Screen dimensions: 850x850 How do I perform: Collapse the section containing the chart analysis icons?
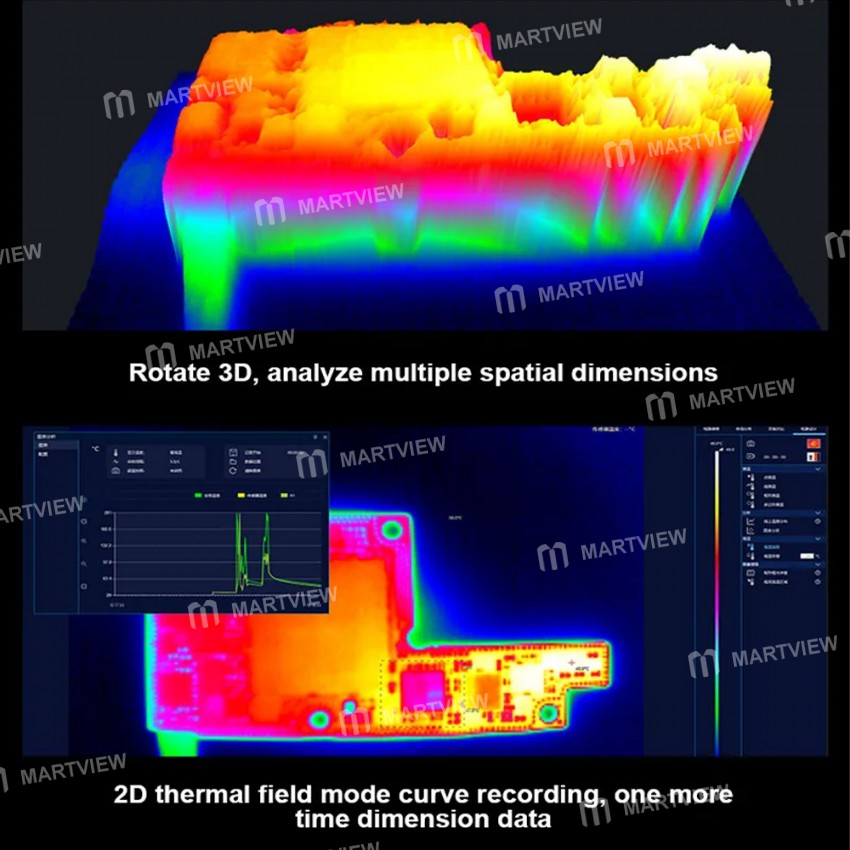(x=817, y=513)
